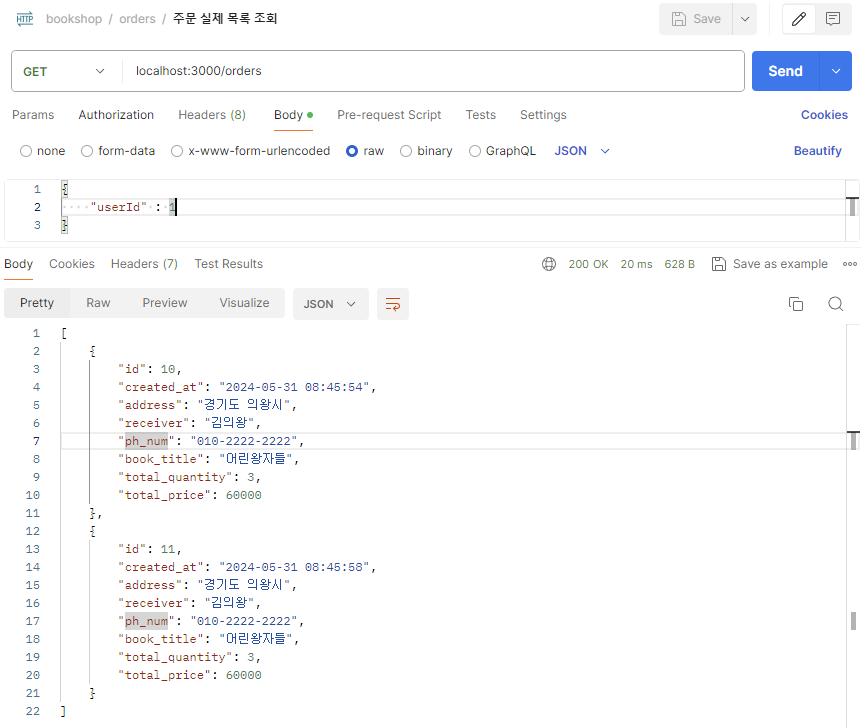Click the 200 OK status text
The height and width of the screenshot is (728, 862).
pos(588,264)
